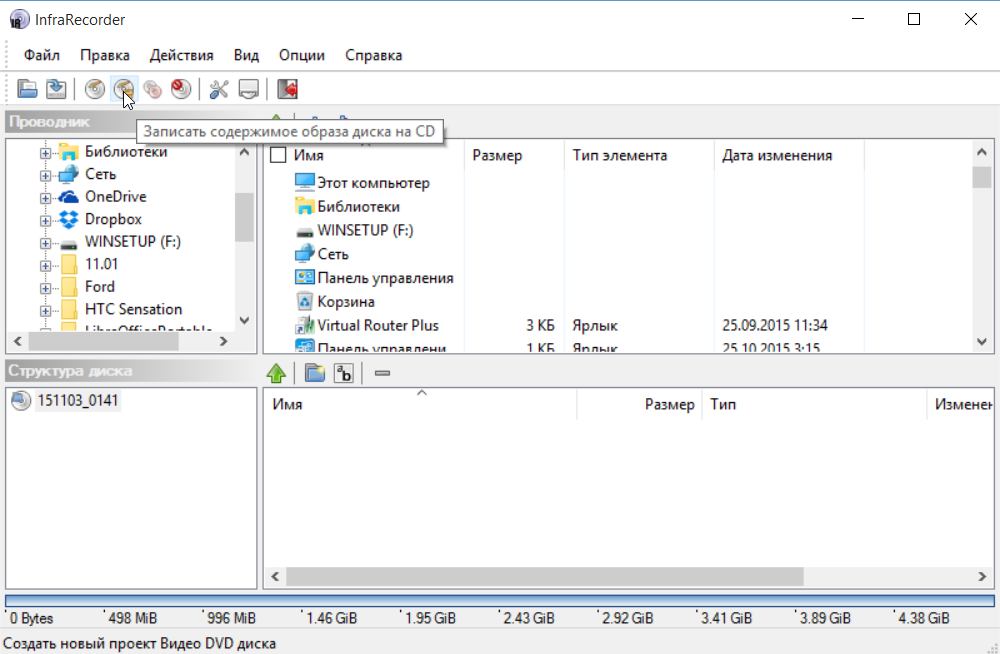
Task: Click the Open project toolbar icon
Action: point(27,89)
